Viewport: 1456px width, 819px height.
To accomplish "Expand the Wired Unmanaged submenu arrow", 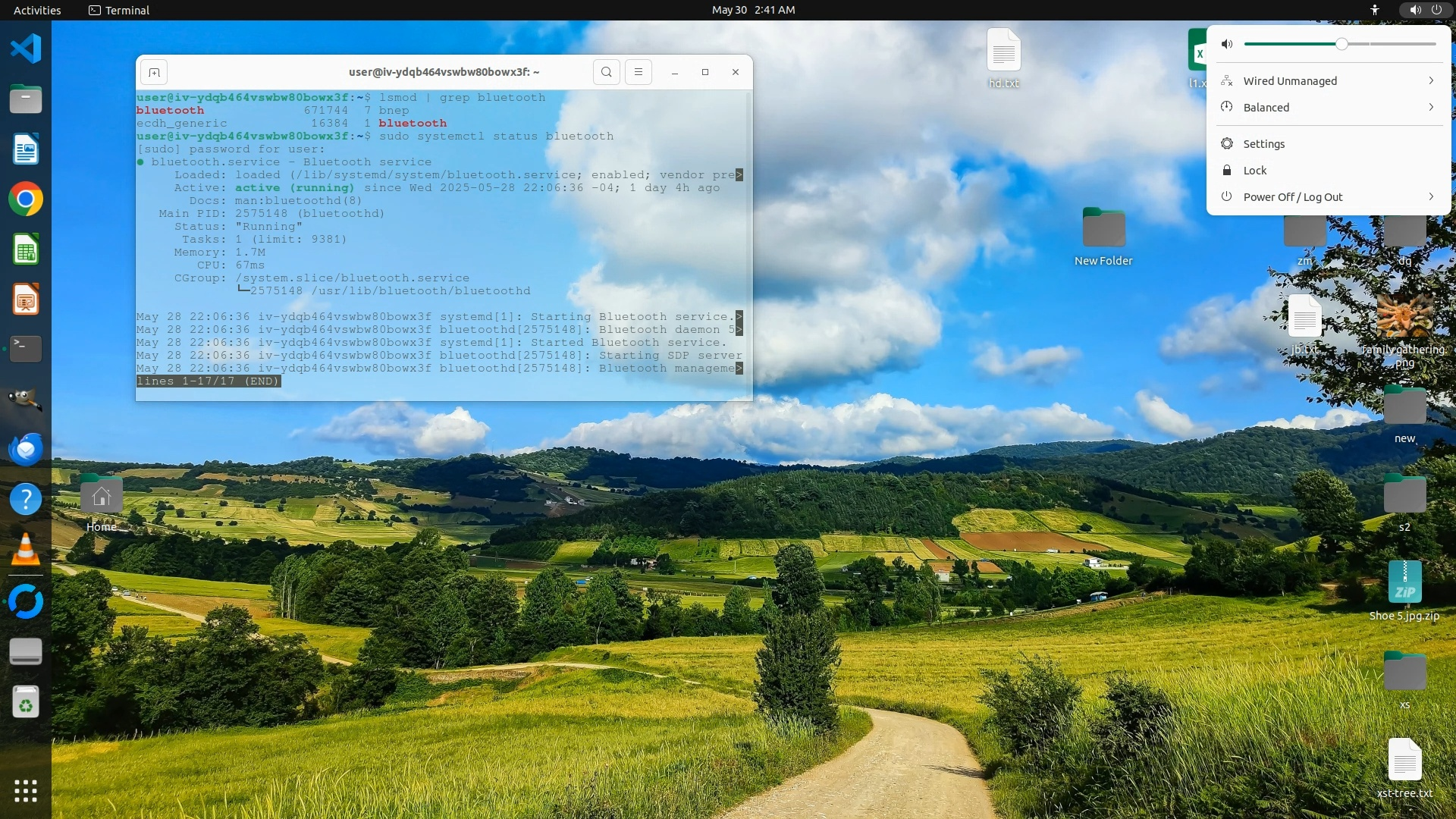I will (x=1431, y=81).
